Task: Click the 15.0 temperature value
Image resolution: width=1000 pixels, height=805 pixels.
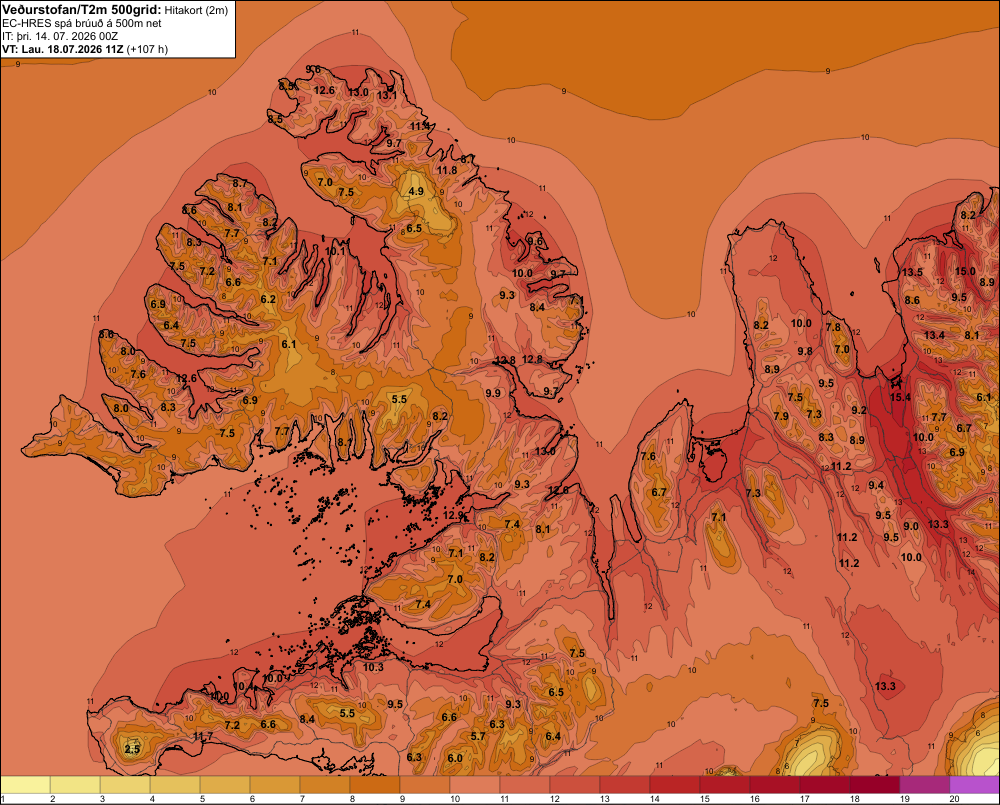Action: point(965,271)
